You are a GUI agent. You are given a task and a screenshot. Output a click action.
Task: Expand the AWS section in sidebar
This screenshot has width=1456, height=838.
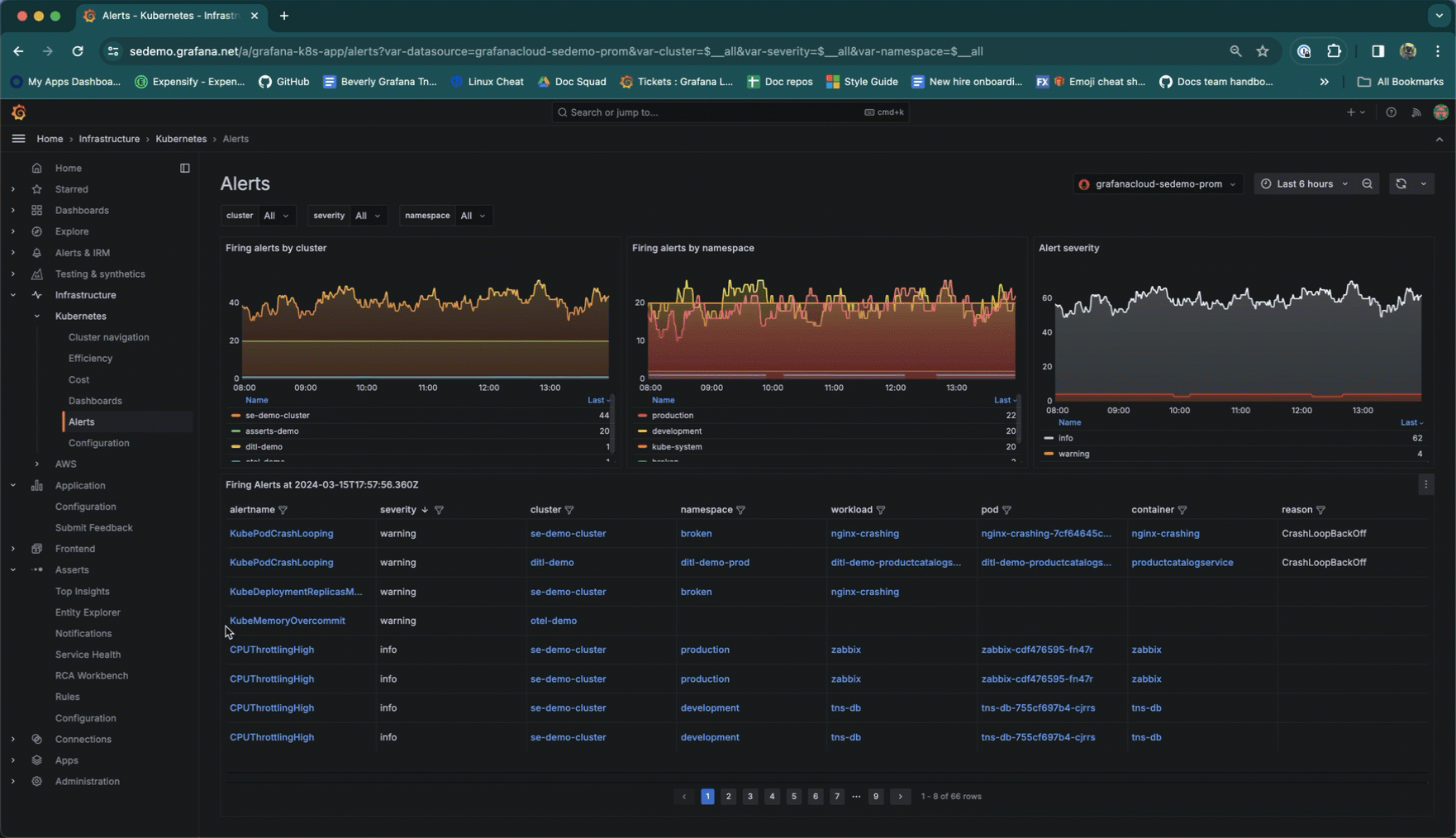click(x=37, y=464)
